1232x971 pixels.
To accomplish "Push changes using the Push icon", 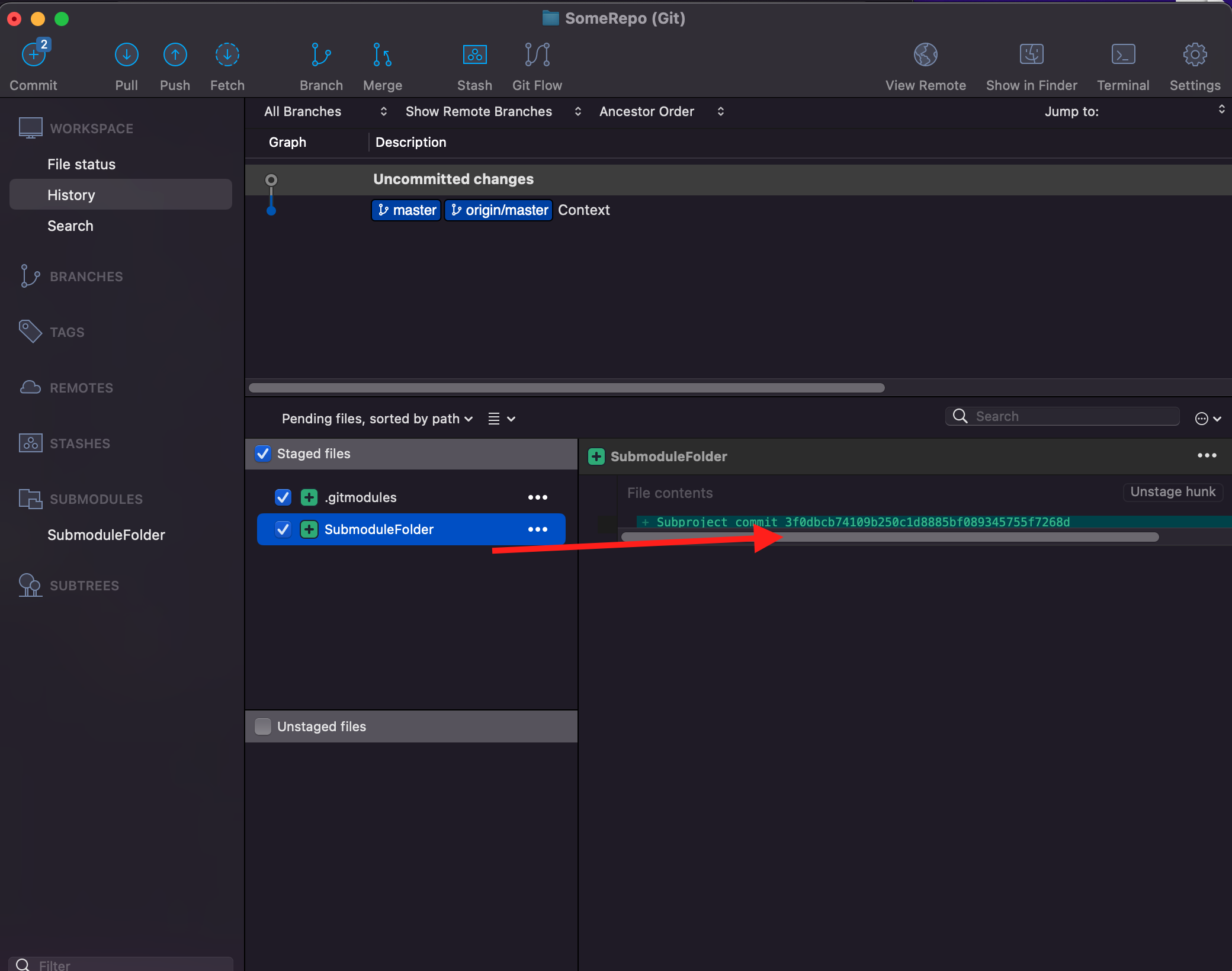I will [175, 56].
